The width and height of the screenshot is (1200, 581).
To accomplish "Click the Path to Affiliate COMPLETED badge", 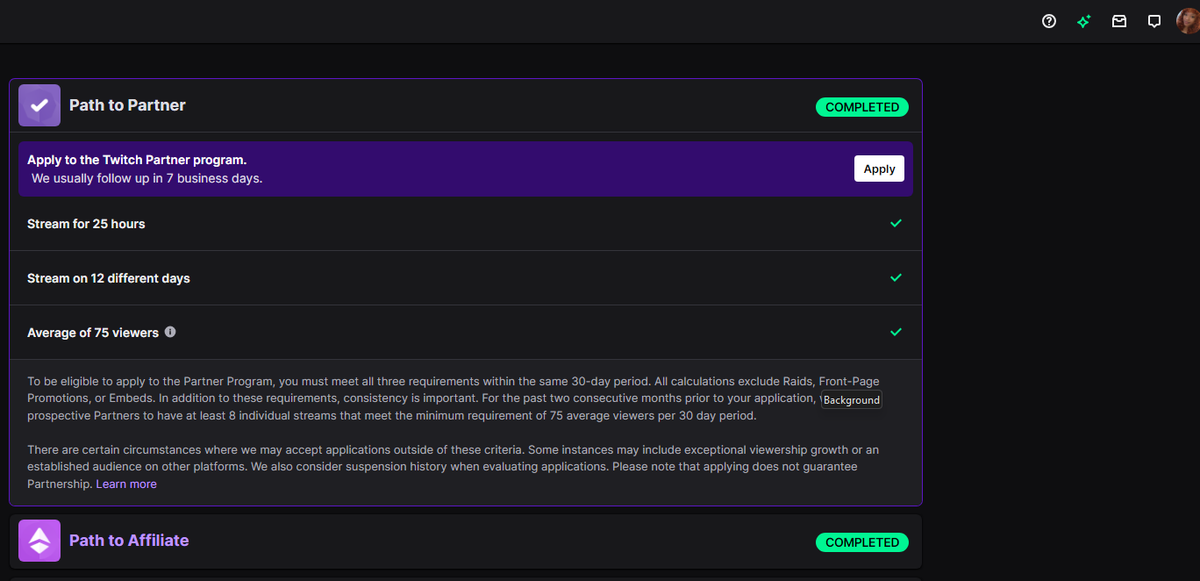I will pos(862,542).
